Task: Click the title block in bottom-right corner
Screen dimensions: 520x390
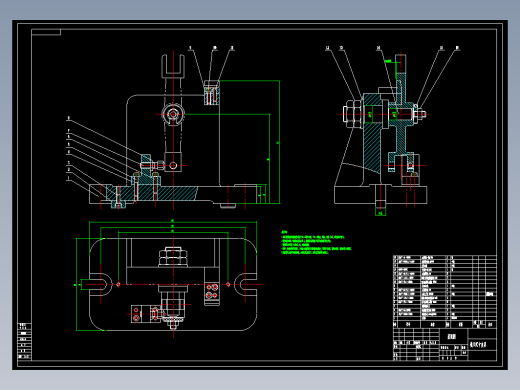Action: pyautogui.click(x=445, y=344)
